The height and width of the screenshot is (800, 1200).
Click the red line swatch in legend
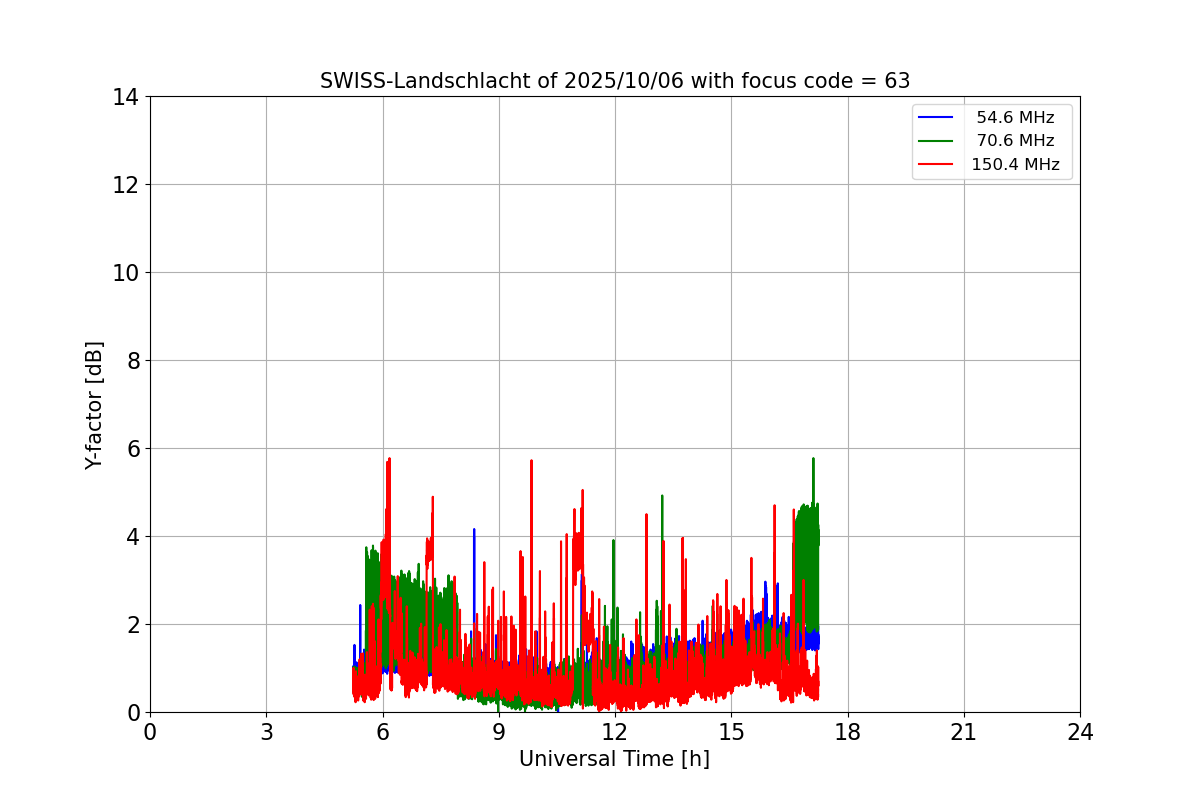(936, 165)
